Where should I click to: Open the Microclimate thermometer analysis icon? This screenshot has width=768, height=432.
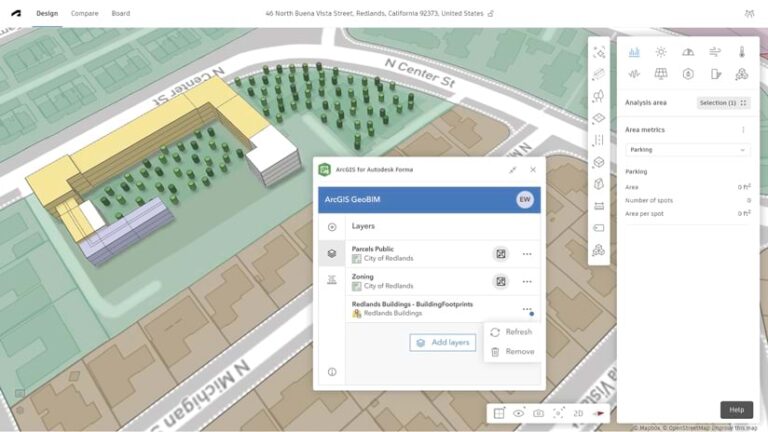[742, 52]
